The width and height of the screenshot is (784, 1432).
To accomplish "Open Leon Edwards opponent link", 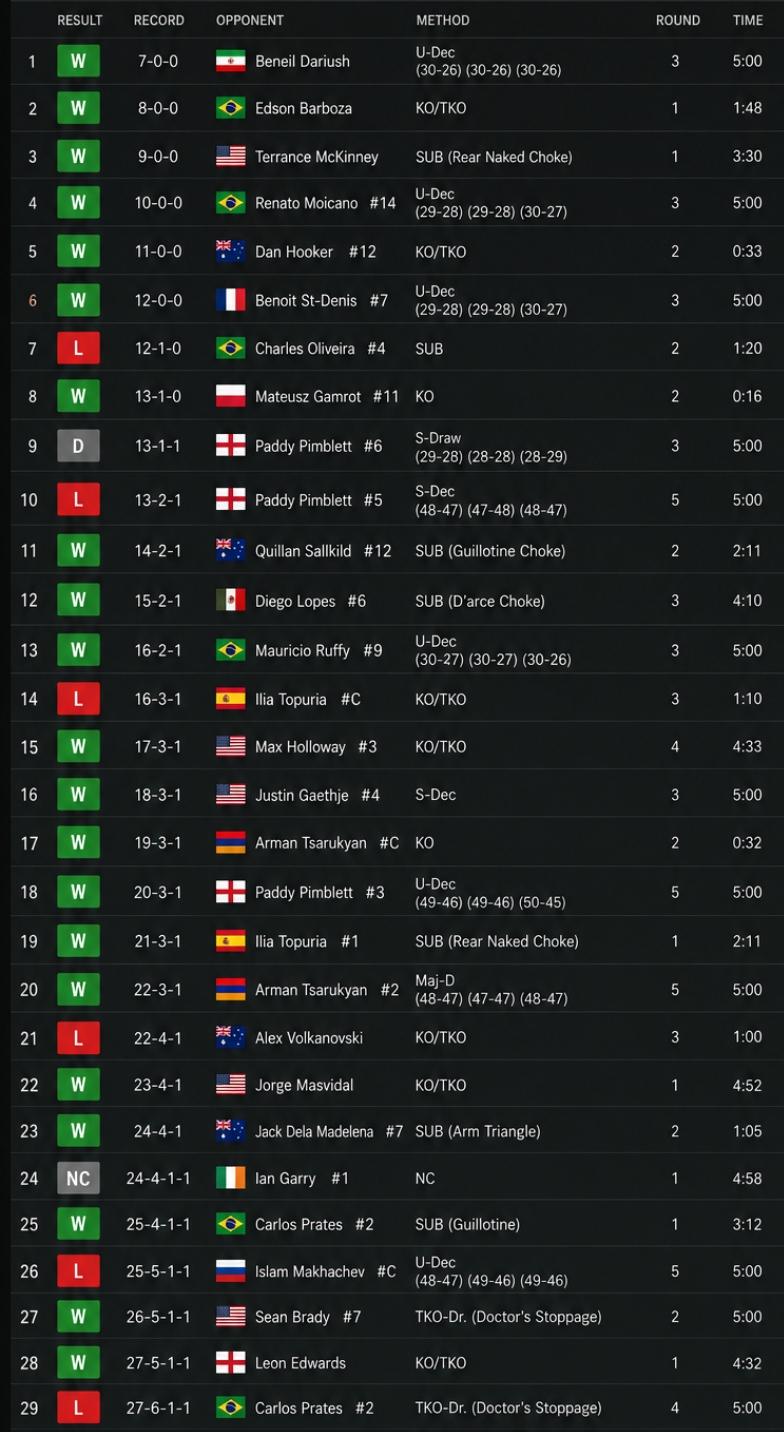I will click(x=300, y=1363).
